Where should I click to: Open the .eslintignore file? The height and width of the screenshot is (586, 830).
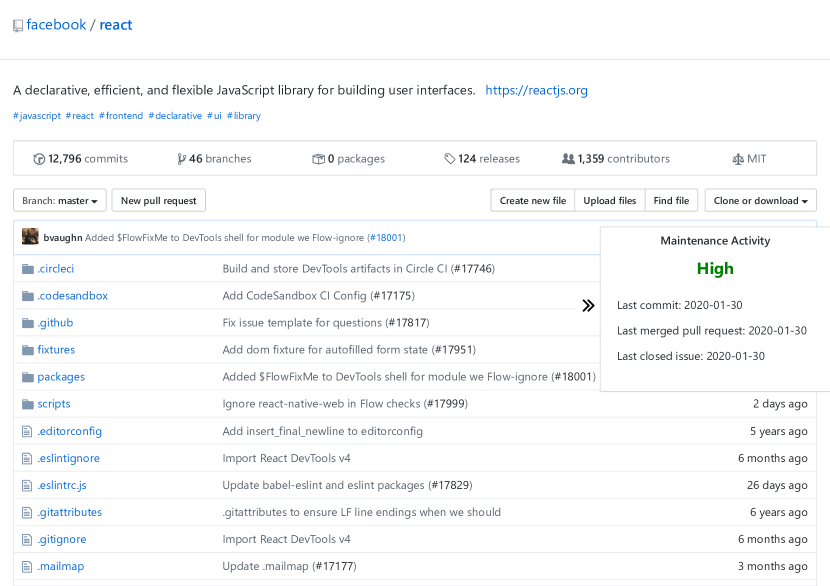[x=68, y=458]
